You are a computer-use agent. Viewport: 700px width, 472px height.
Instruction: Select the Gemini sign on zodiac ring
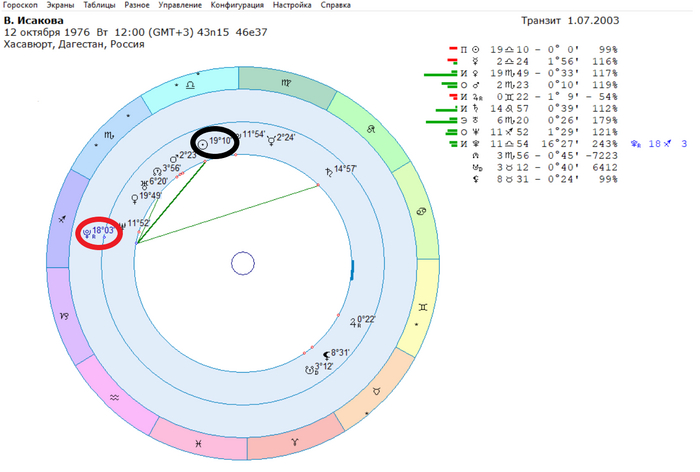[423, 307]
